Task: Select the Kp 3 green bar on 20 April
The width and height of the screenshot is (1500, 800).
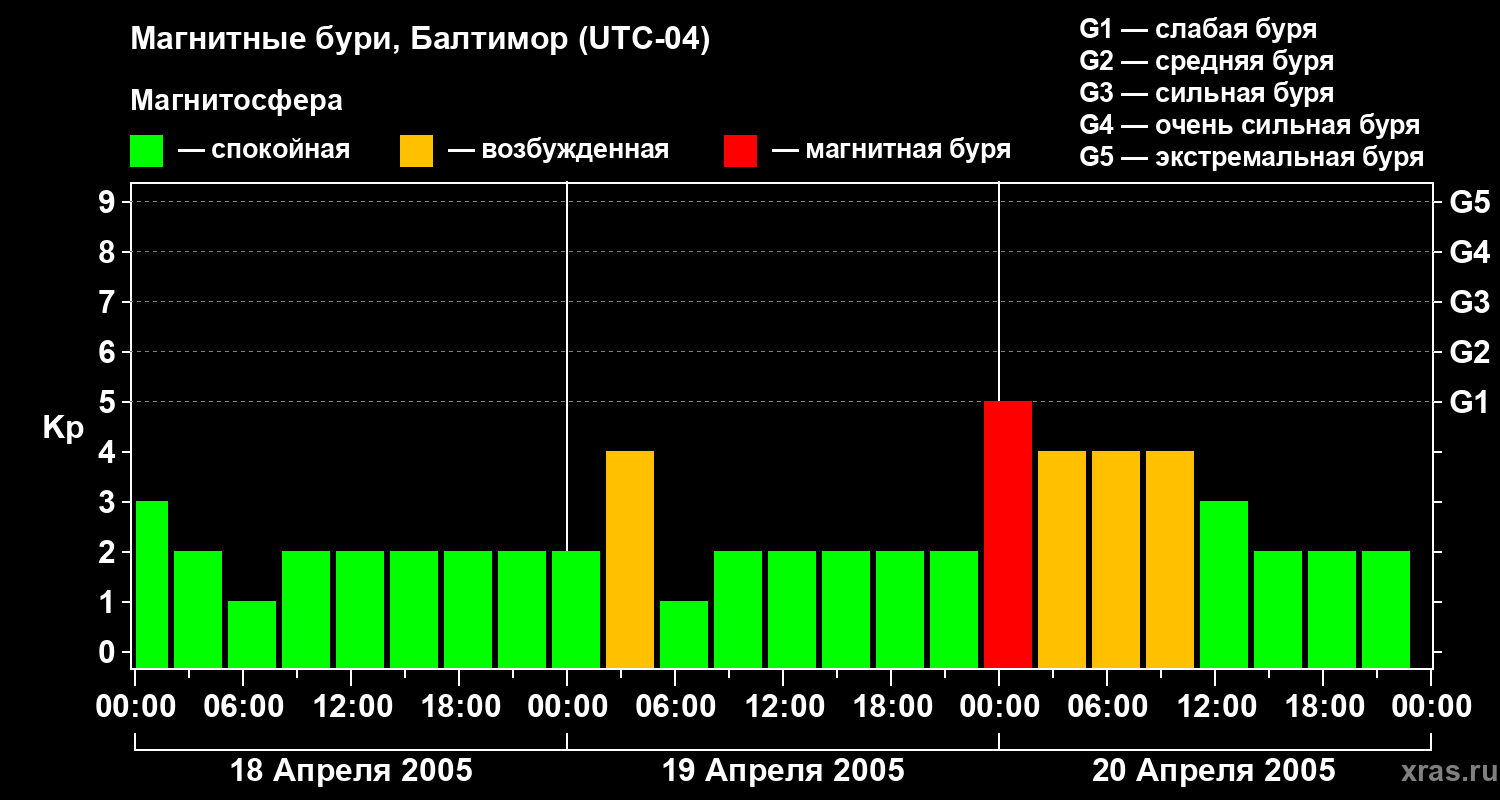Action: tap(1224, 584)
